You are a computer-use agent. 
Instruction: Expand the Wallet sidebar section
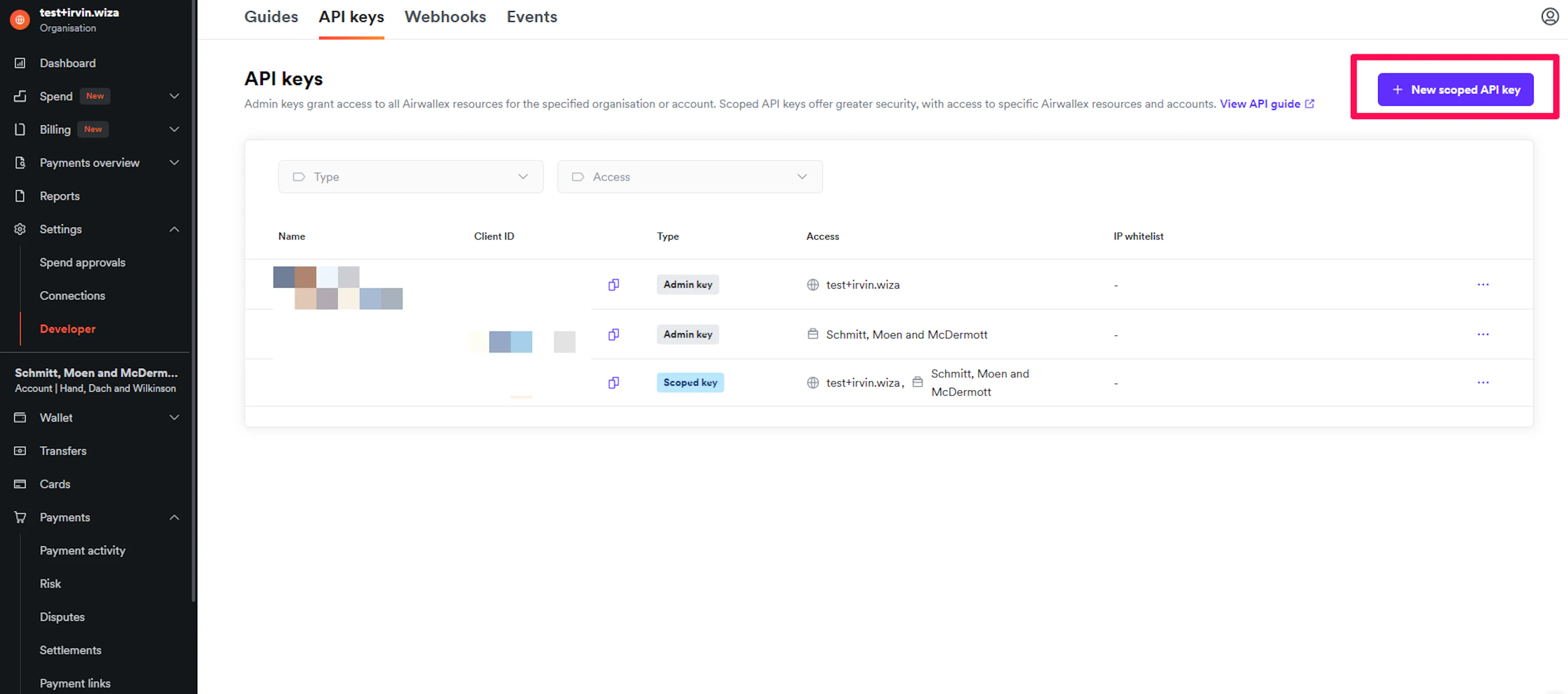[x=174, y=418]
